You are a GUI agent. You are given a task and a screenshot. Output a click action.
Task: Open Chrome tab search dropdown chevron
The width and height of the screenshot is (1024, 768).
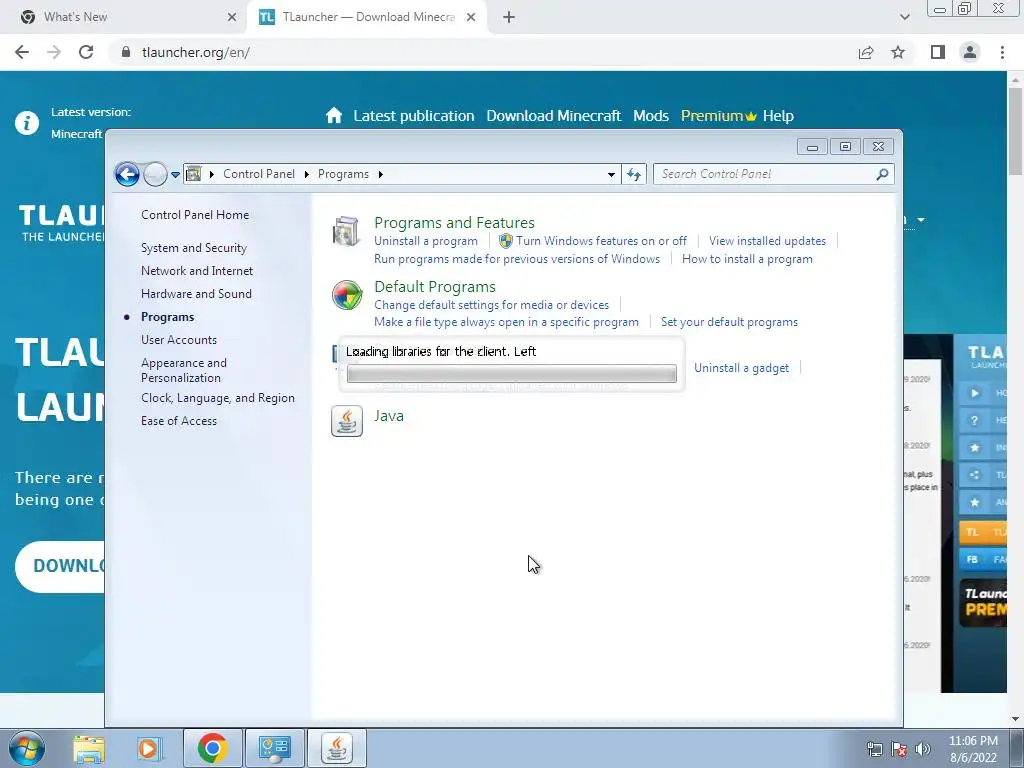click(904, 17)
